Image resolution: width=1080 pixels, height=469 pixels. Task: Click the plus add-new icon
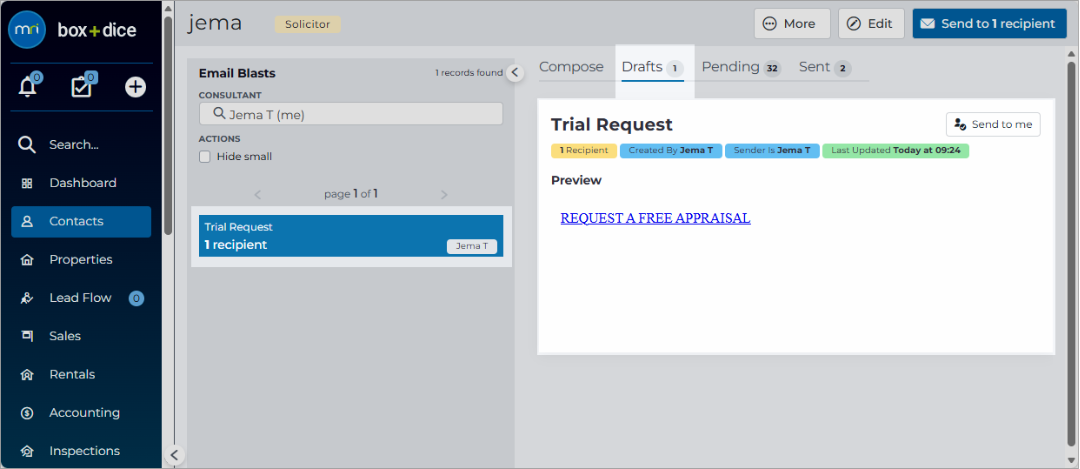point(135,87)
